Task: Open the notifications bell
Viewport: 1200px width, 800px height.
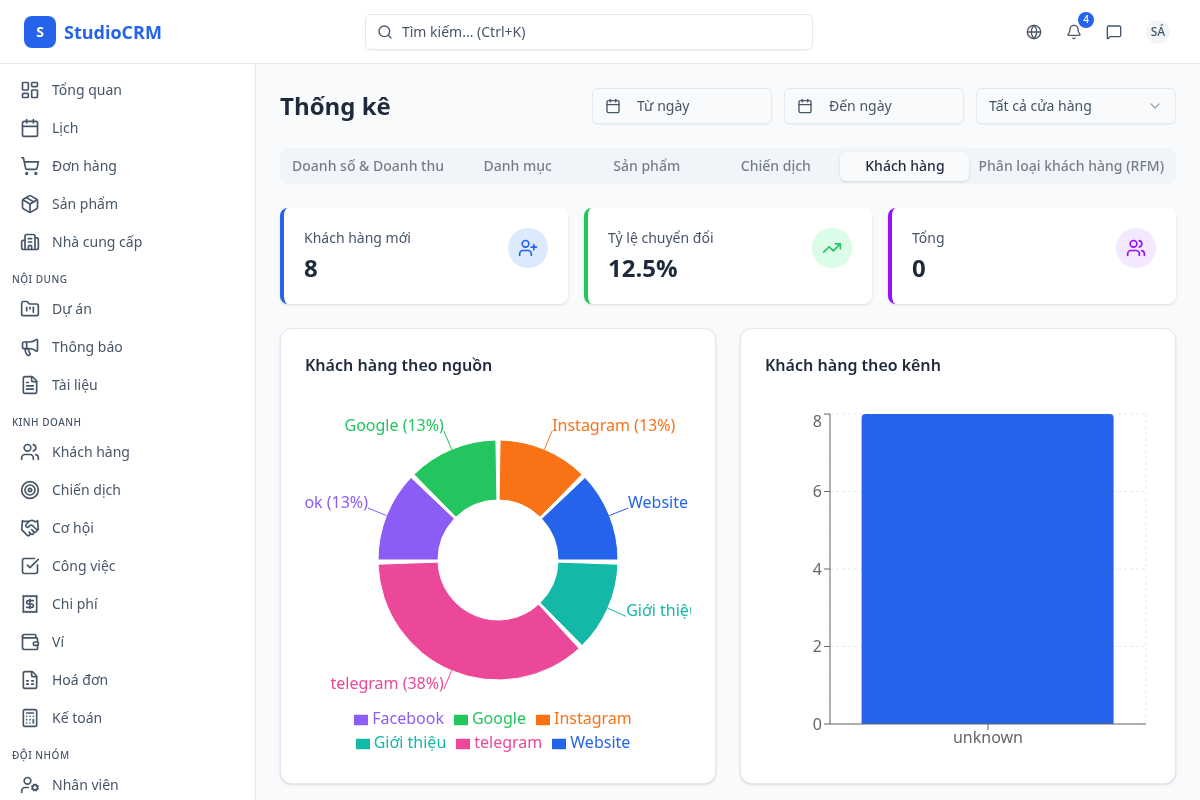Action: point(1074,32)
